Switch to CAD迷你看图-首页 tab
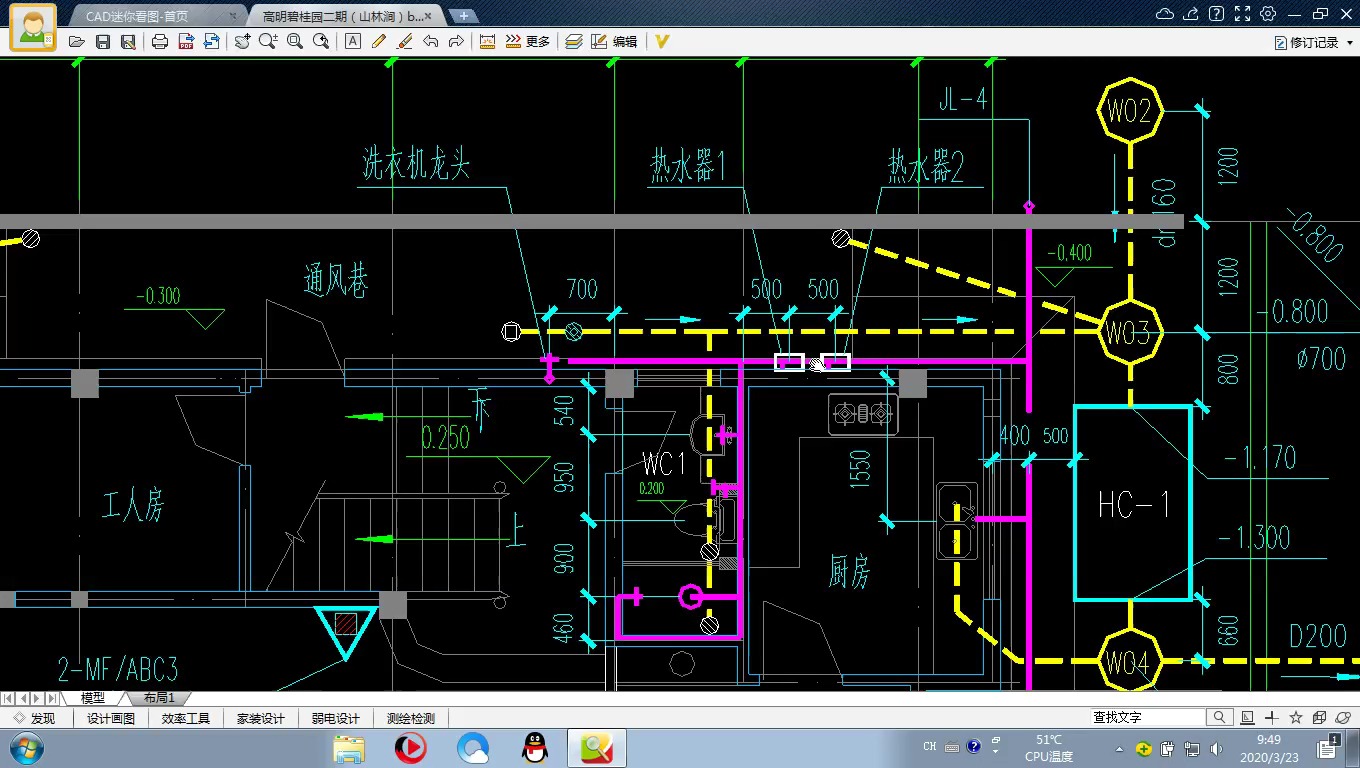The height and width of the screenshot is (768, 1360). [150, 16]
